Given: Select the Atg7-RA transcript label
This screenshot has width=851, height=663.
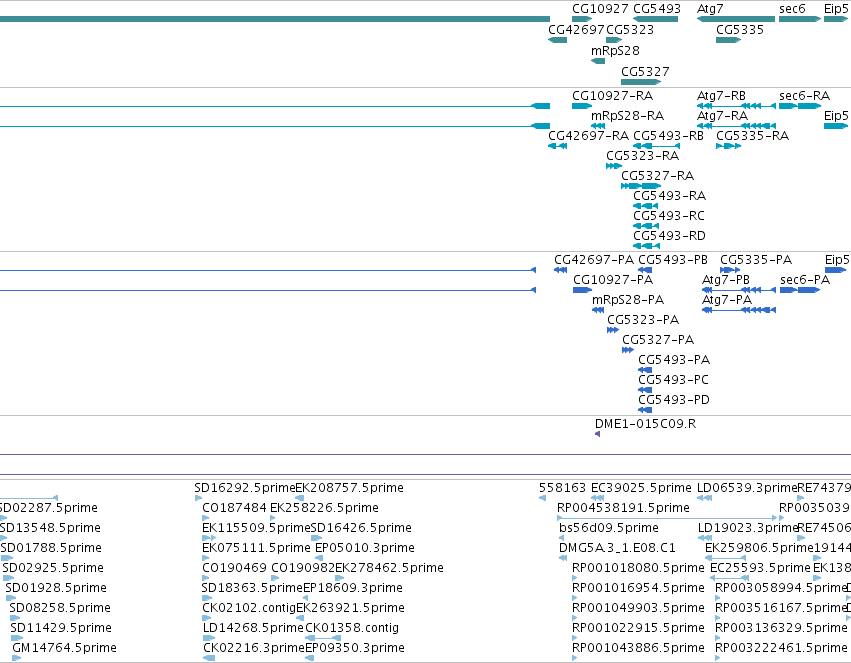Looking at the screenshot, I should [722, 116].
